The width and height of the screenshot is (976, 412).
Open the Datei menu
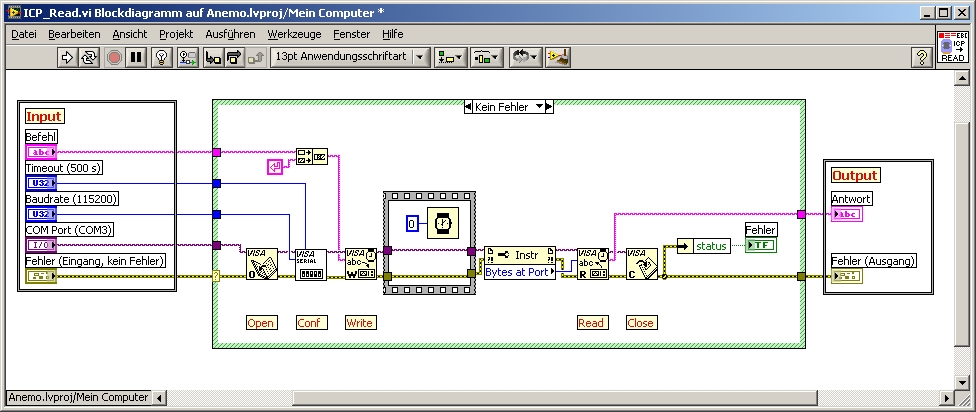click(x=24, y=34)
